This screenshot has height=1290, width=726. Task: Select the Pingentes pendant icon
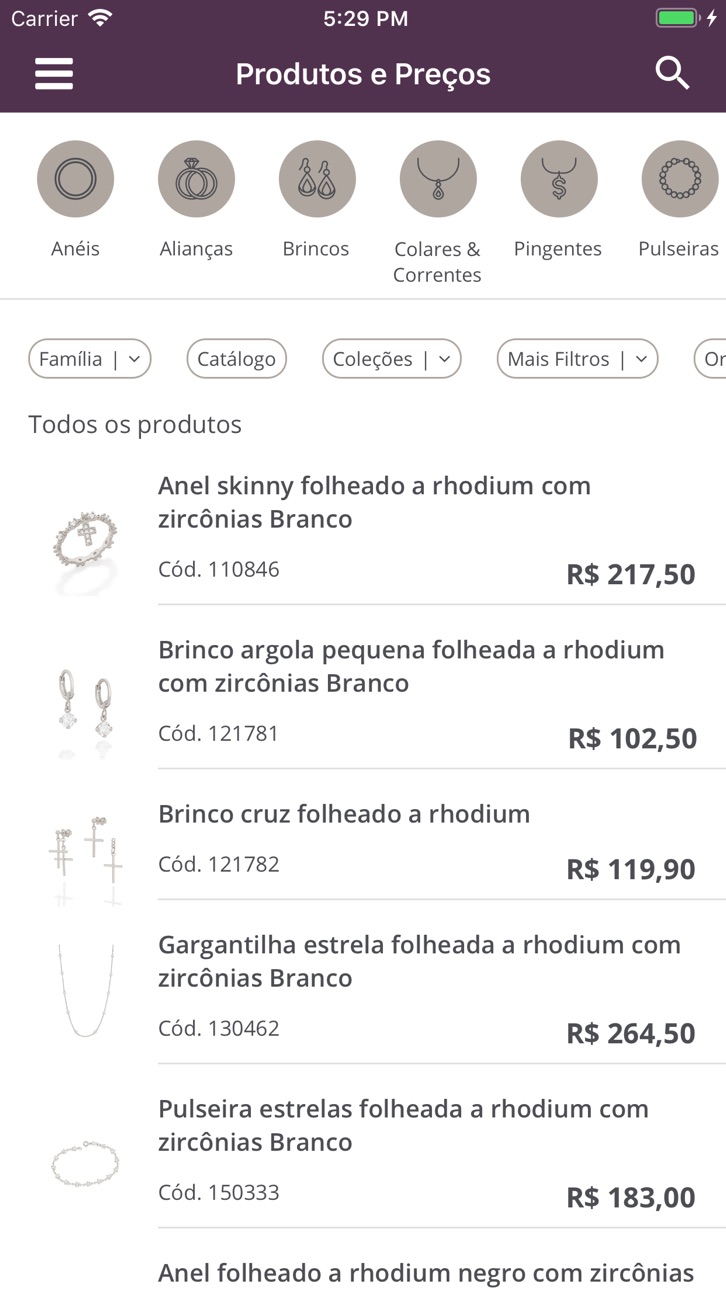(x=559, y=179)
